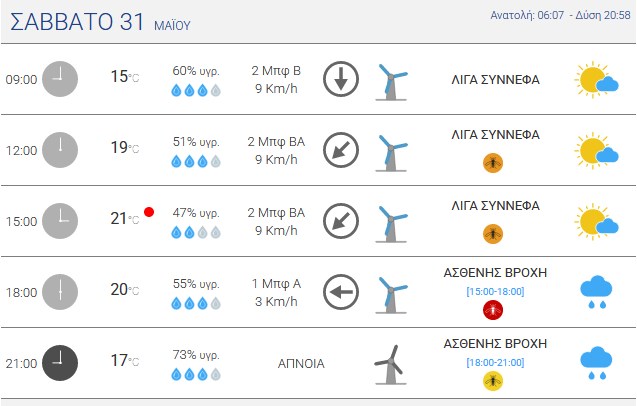
Task: Click the north wind direction arrow at 09:00
Action: (341, 79)
